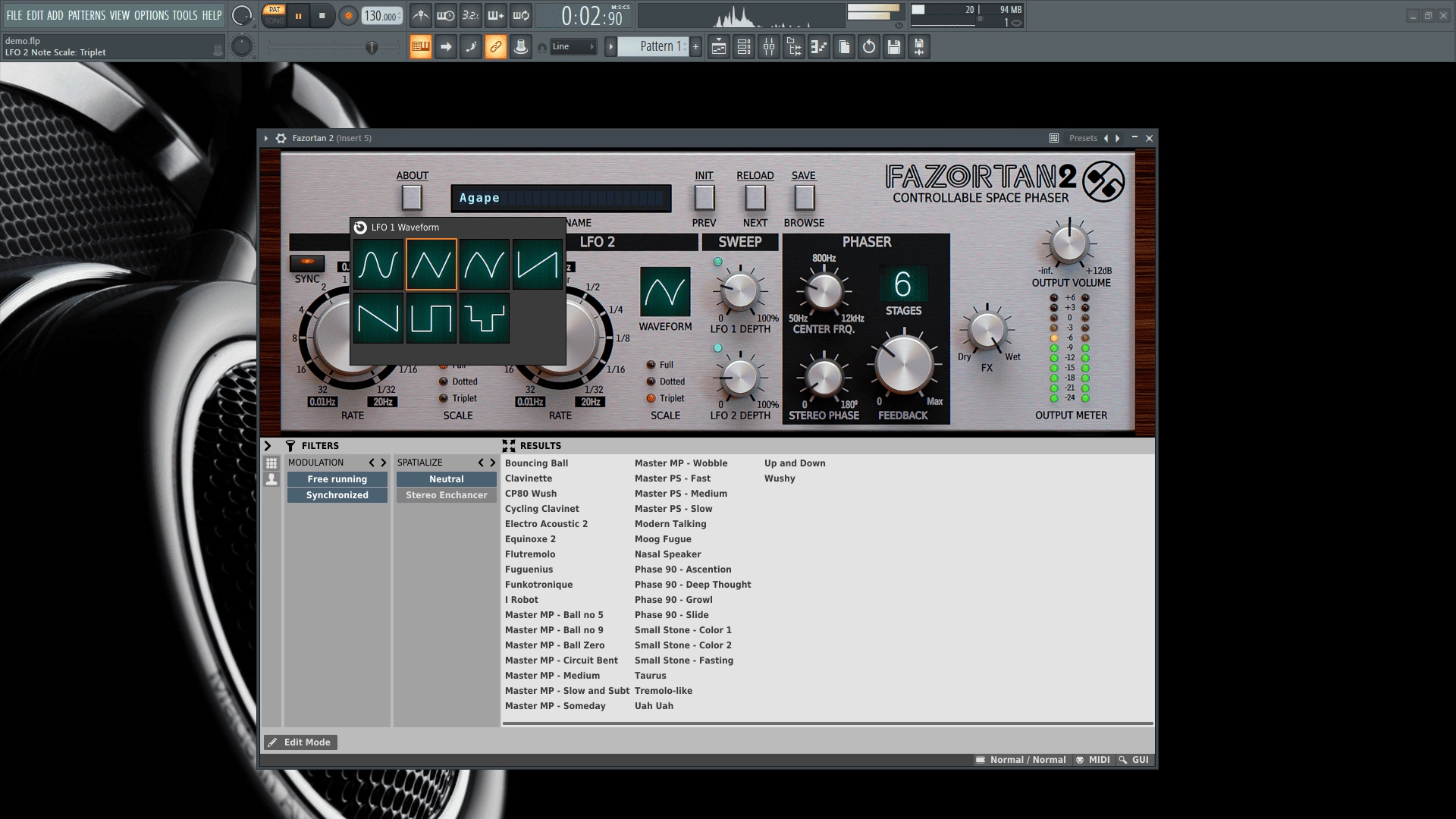Click the Edit Mode button
1456x819 pixels.
pos(300,742)
